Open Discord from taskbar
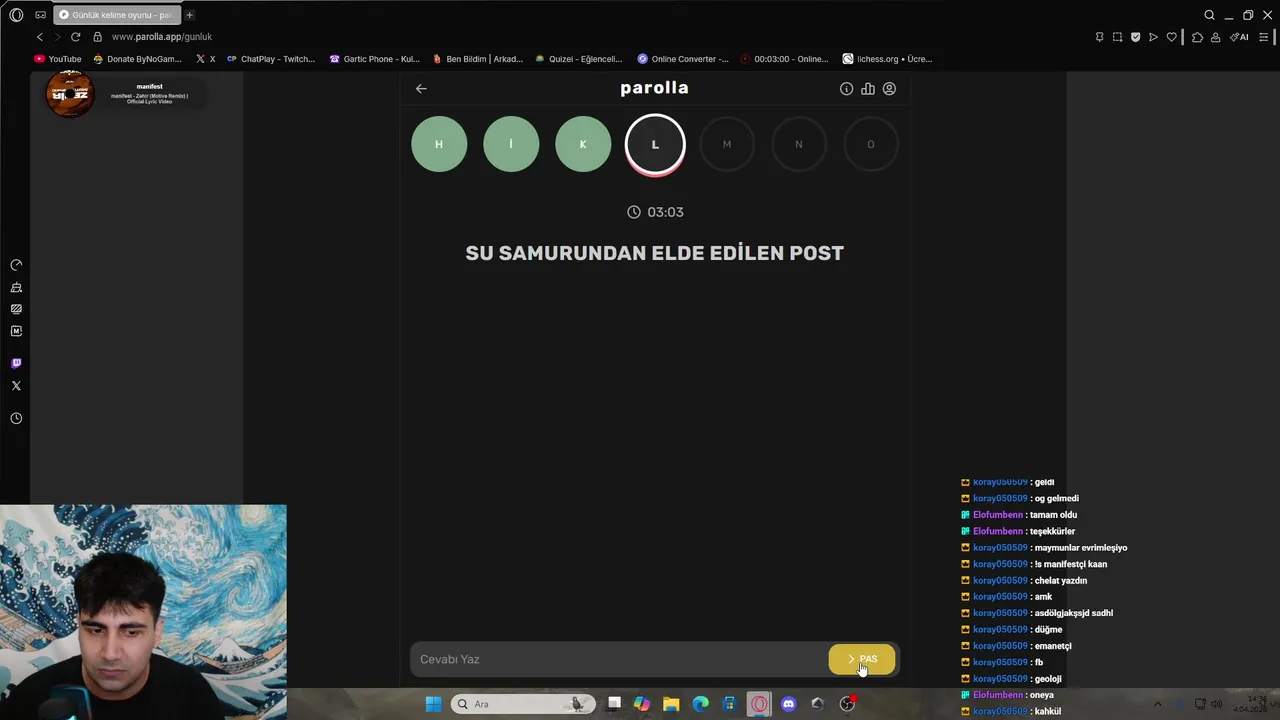1280x720 pixels. click(789, 704)
